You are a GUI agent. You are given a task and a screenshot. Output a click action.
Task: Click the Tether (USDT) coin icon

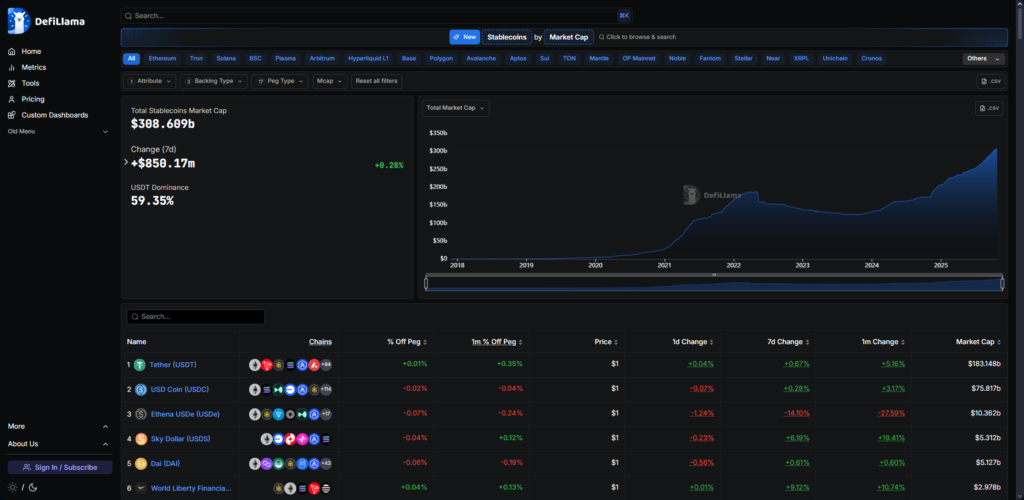coord(140,365)
